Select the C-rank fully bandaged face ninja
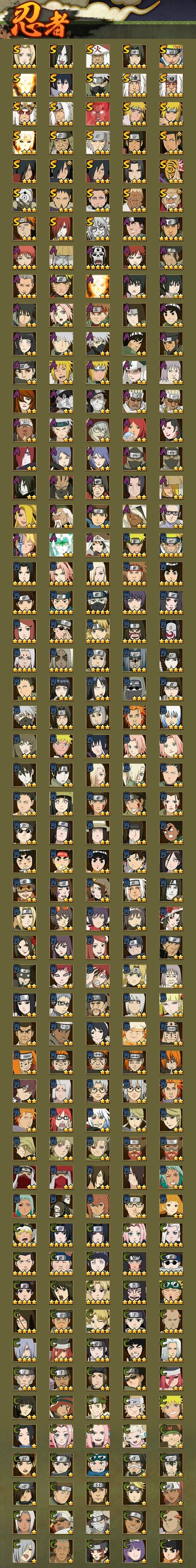Image resolution: width=196 pixels, height=1568 pixels. (97, 1522)
